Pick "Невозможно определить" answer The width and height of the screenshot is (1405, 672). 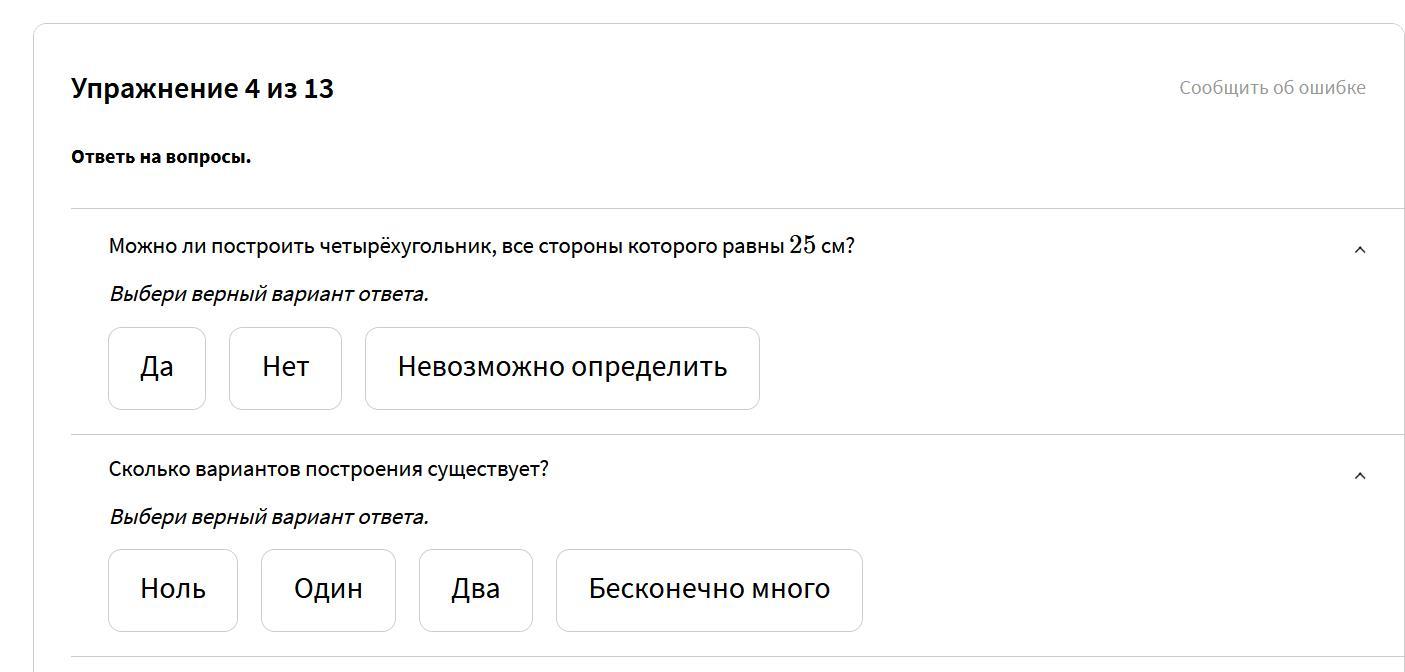coord(562,368)
